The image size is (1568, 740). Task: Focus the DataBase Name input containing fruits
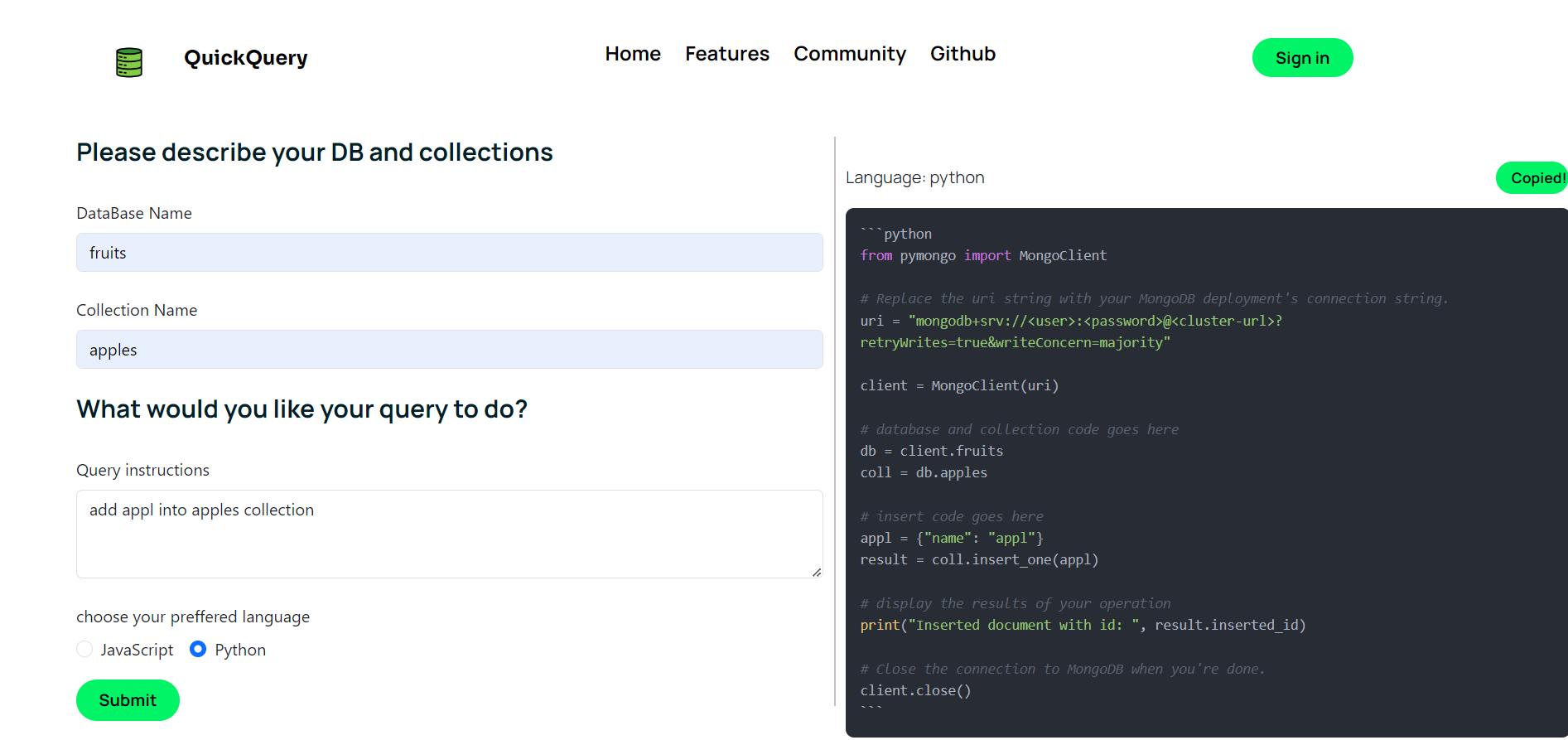[449, 253]
